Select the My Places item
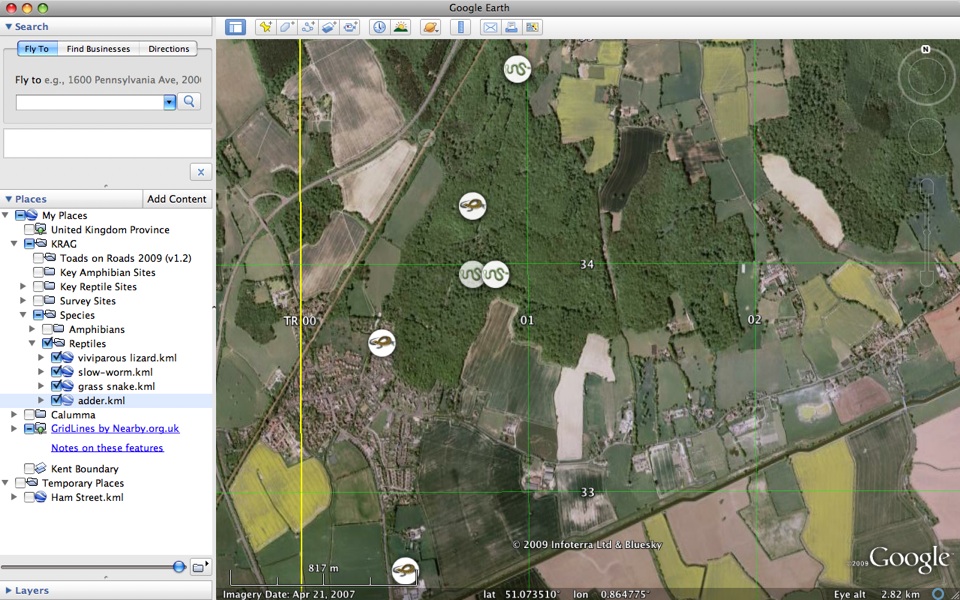Viewport: 960px width, 600px height. pyautogui.click(x=64, y=216)
